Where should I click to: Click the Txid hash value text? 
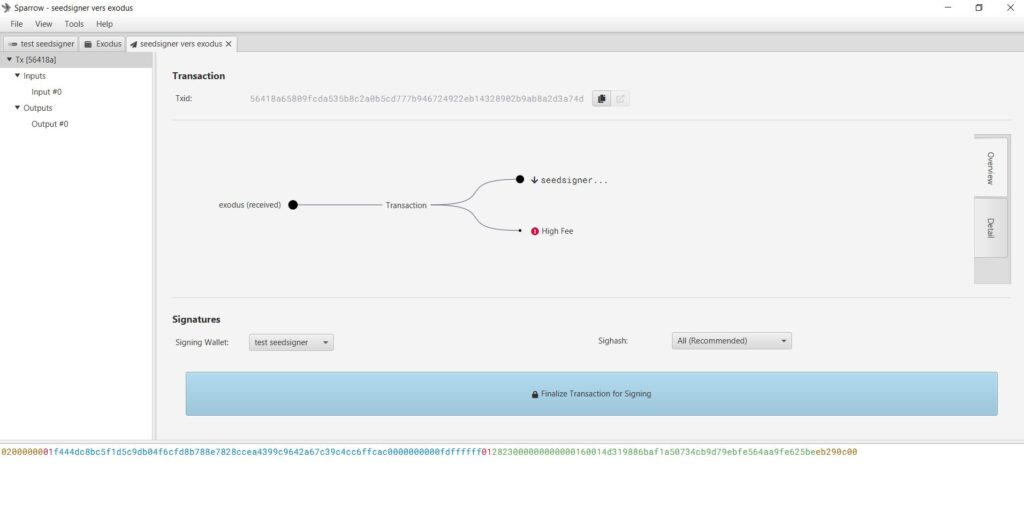[417, 99]
